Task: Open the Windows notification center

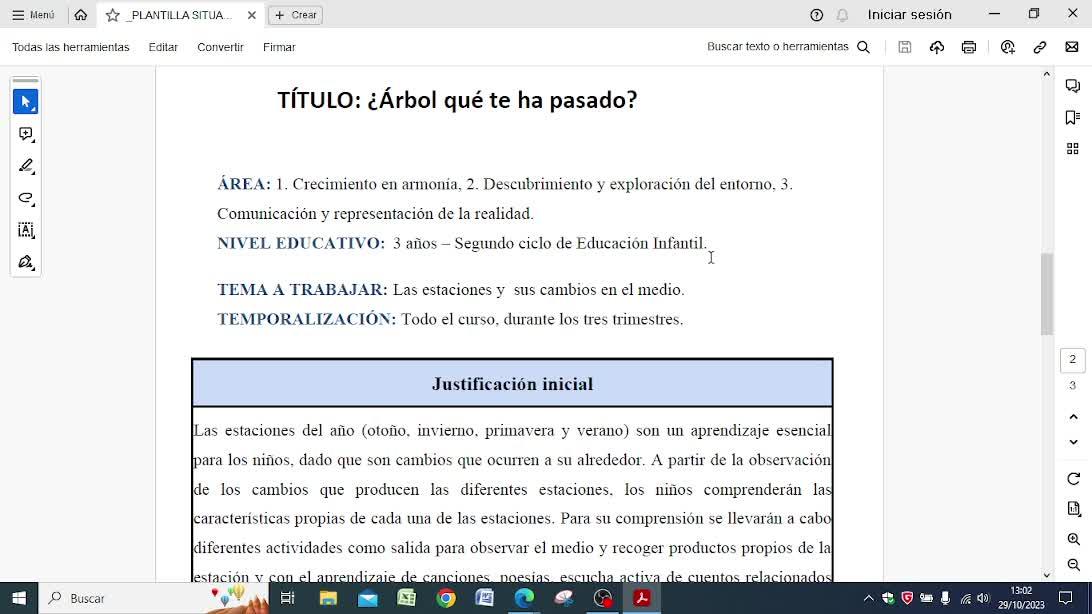Action: point(1066,598)
